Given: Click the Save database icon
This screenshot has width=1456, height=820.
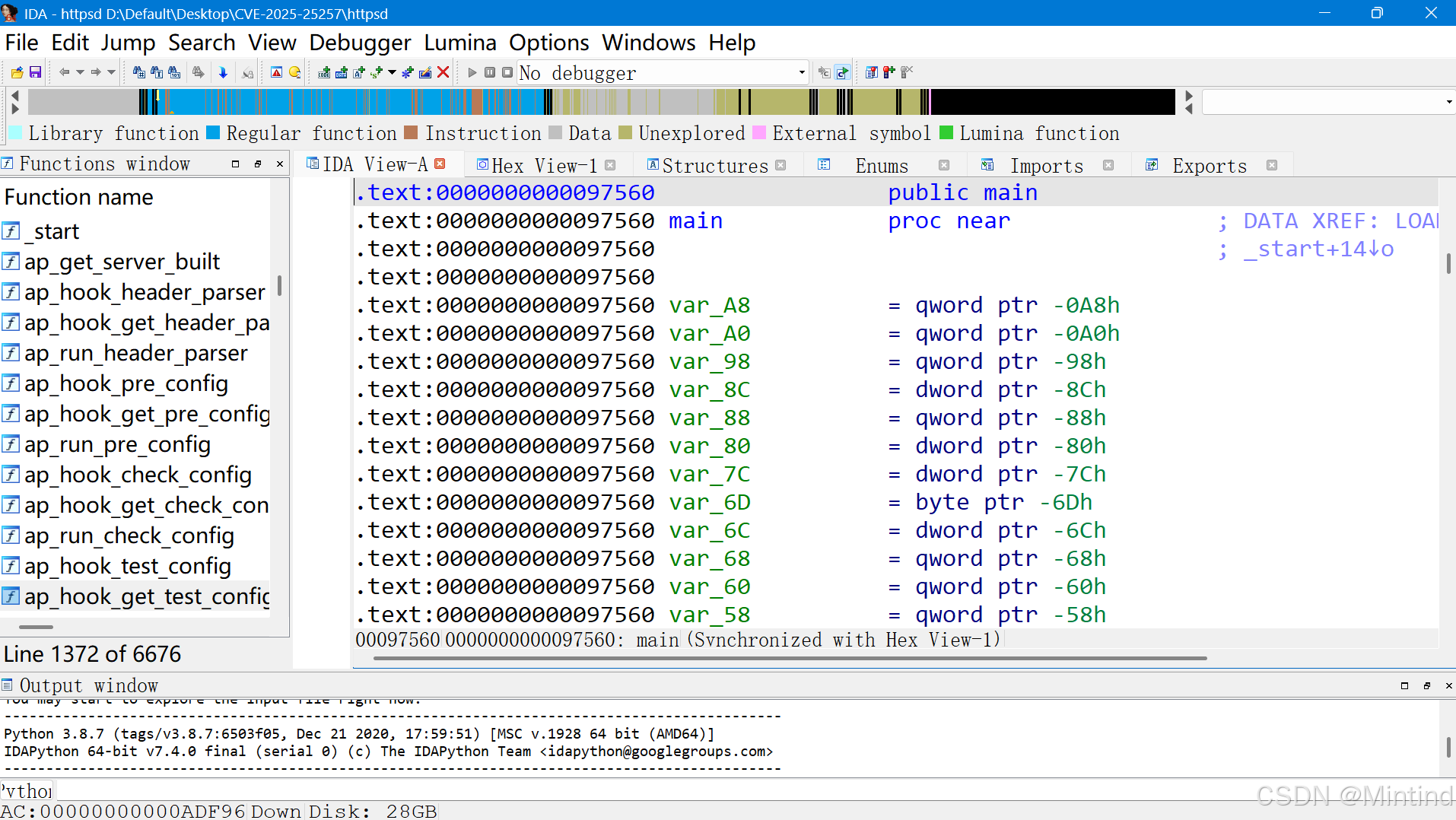Looking at the screenshot, I should pos(35,72).
